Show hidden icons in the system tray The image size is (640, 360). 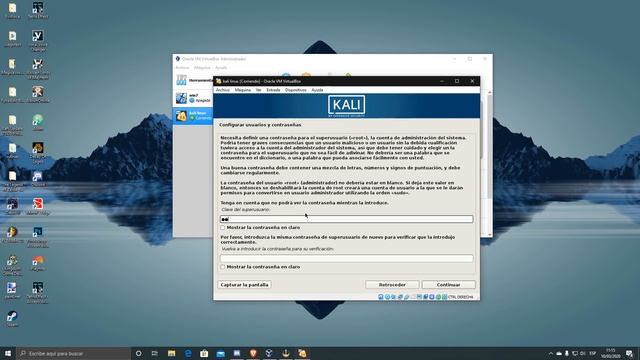pyautogui.click(x=551, y=353)
